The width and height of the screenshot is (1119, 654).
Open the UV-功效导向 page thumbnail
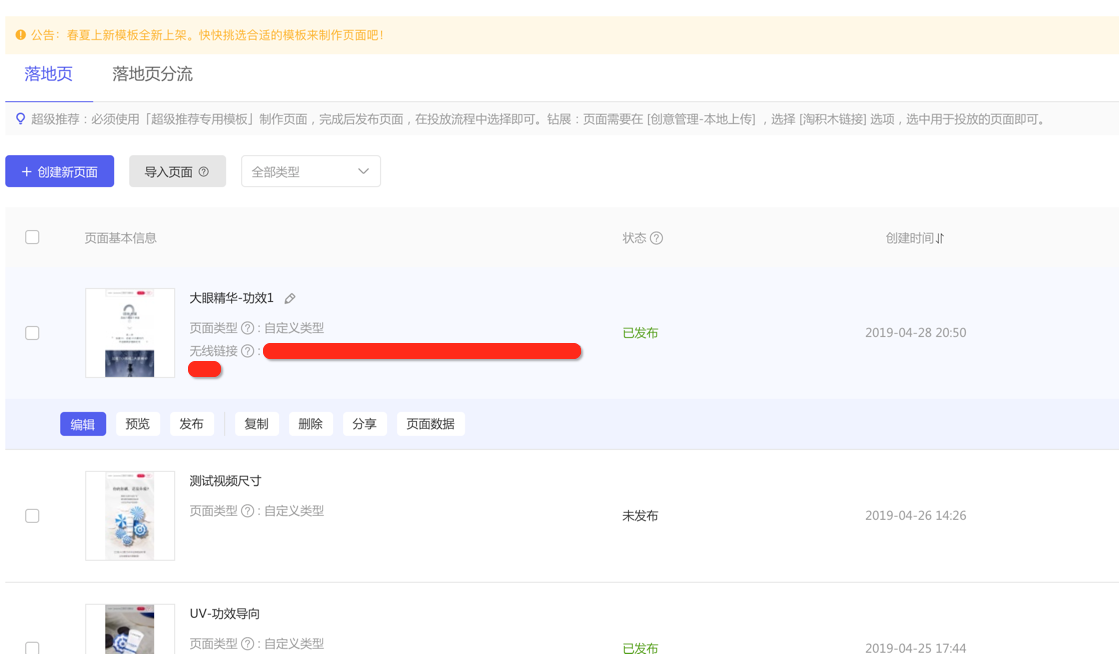130,629
